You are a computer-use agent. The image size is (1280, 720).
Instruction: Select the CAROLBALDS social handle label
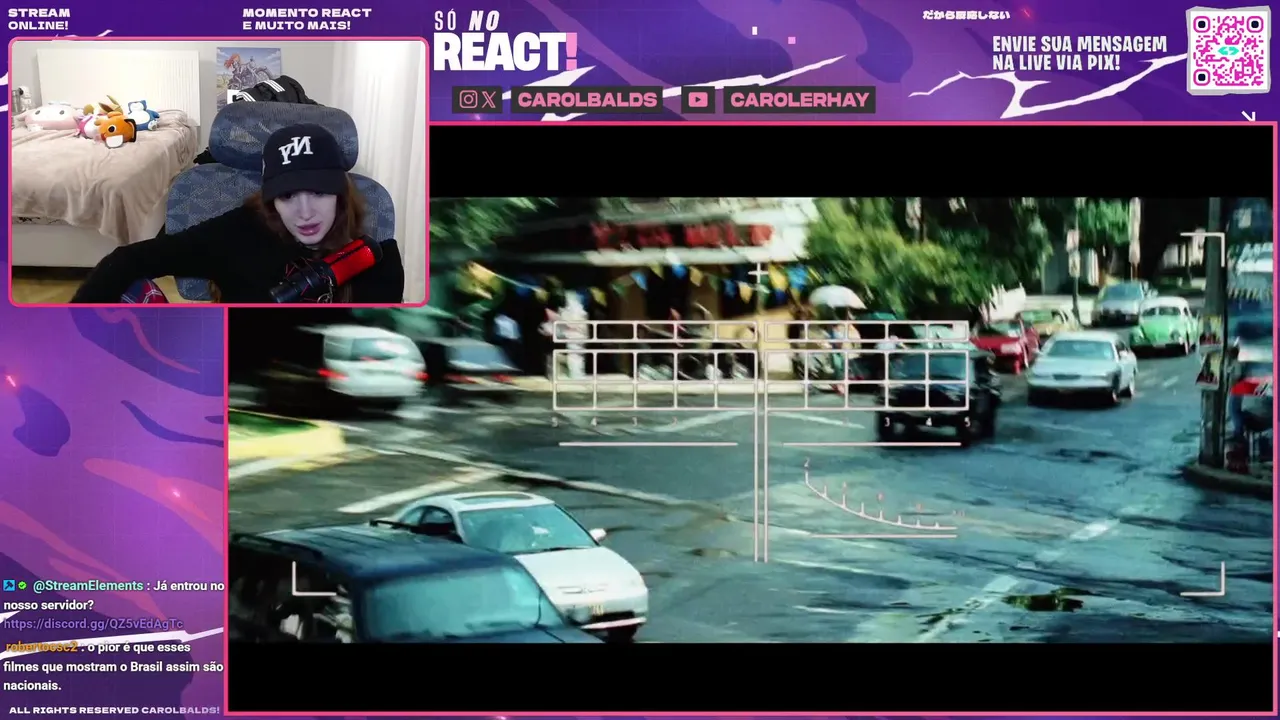pyautogui.click(x=588, y=99)
